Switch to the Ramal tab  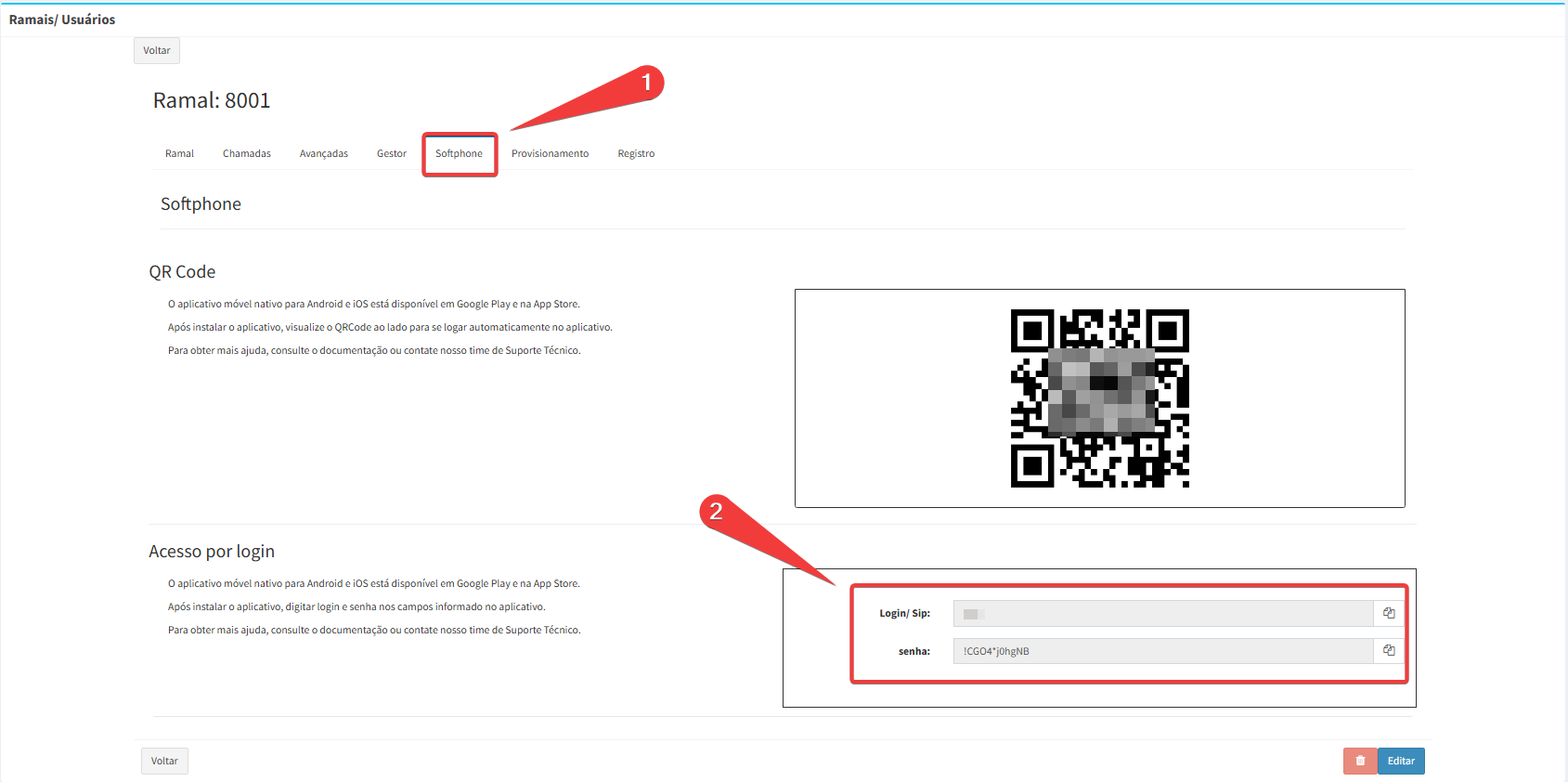179,154
